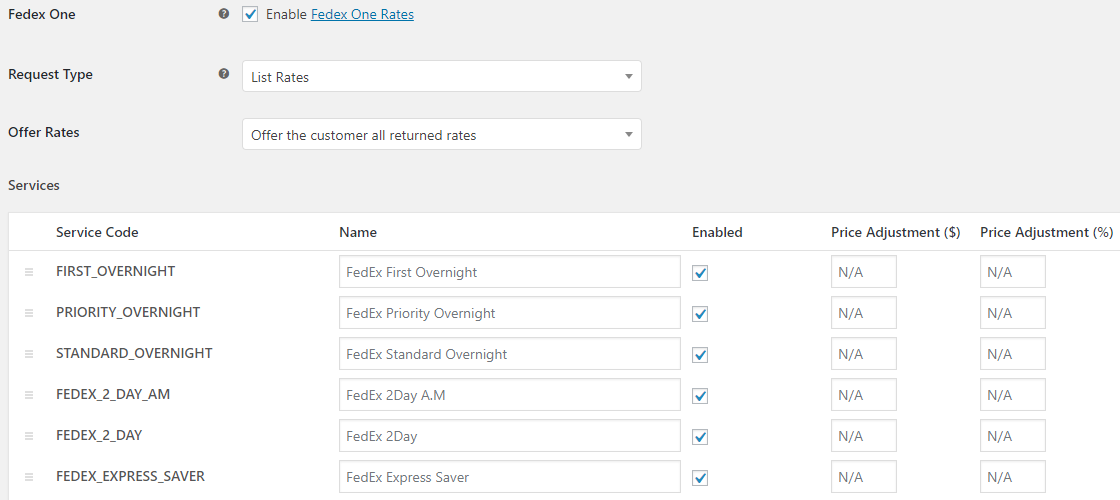Viewport: 1120px width, 500px height.
Task: Uncheck Enabled for FedEx 2Day A.M
Action: [700, 396]
